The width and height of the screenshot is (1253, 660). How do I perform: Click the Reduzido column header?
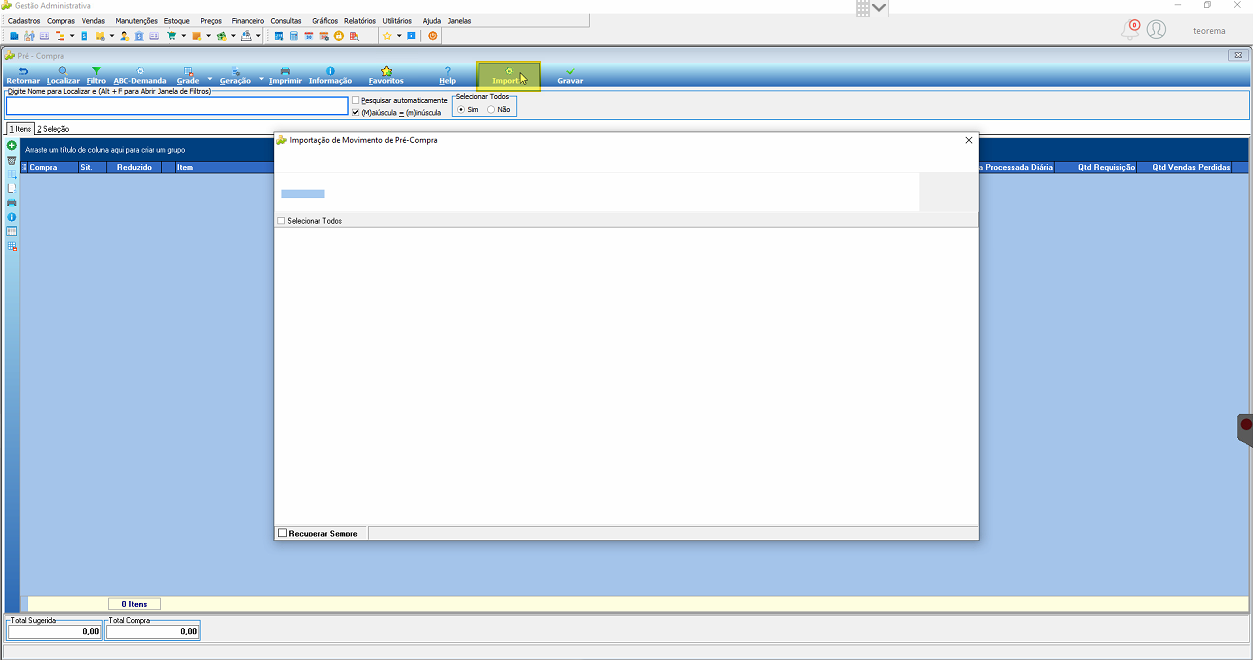pyautogui.click(x=134, y=167)
